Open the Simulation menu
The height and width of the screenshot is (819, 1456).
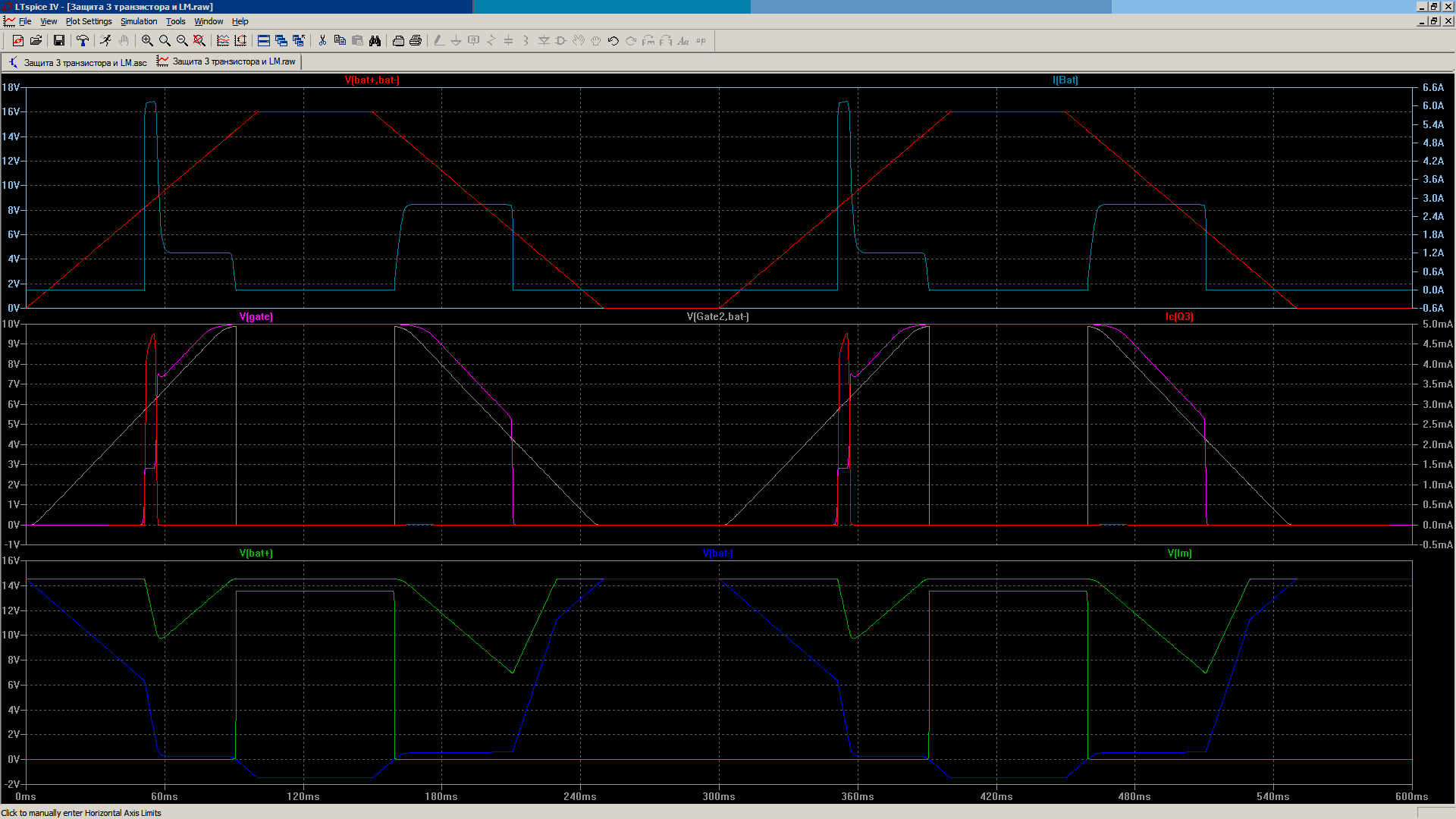139,21
